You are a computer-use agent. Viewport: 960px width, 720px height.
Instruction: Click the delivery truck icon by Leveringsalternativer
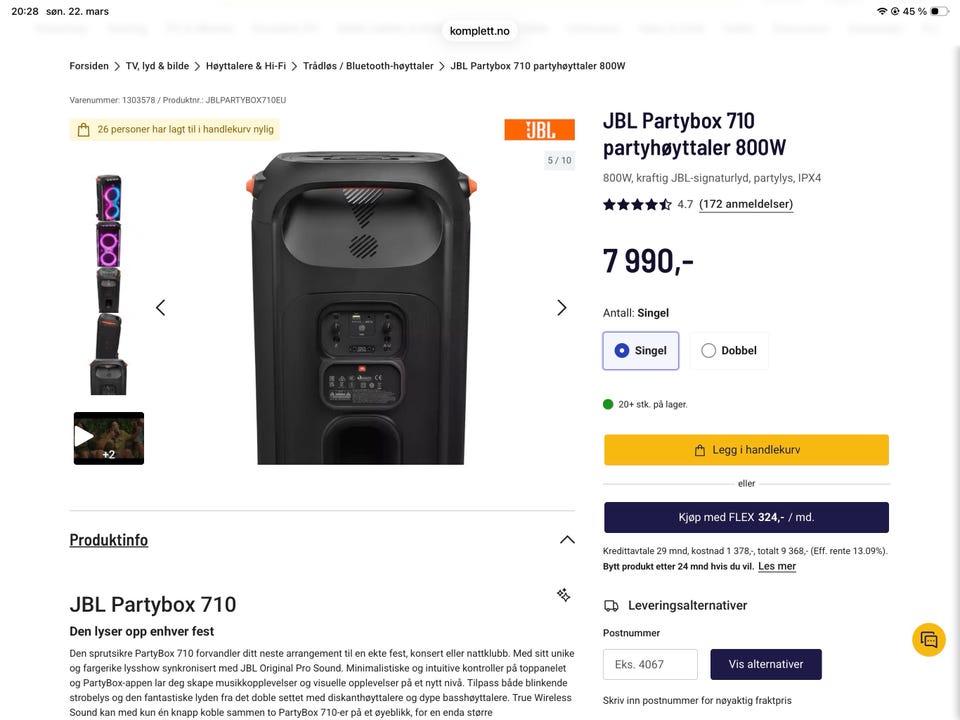click(611, 606)
